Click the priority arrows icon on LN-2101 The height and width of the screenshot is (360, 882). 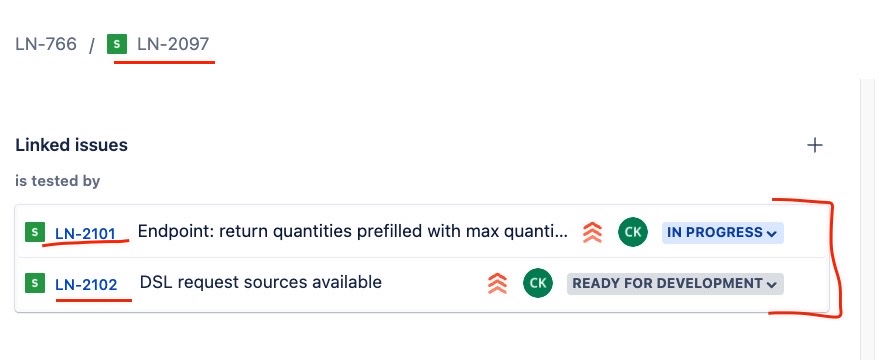pyautogui.click(x=592, y=232)
